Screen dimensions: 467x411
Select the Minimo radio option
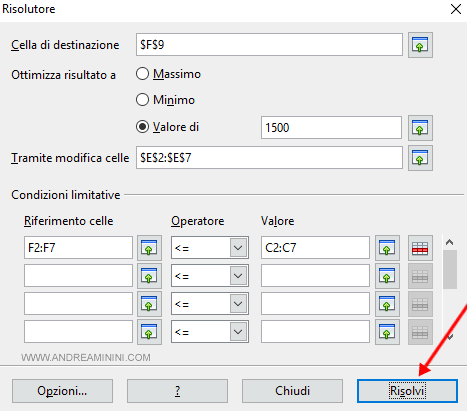(x=142, y=100)
